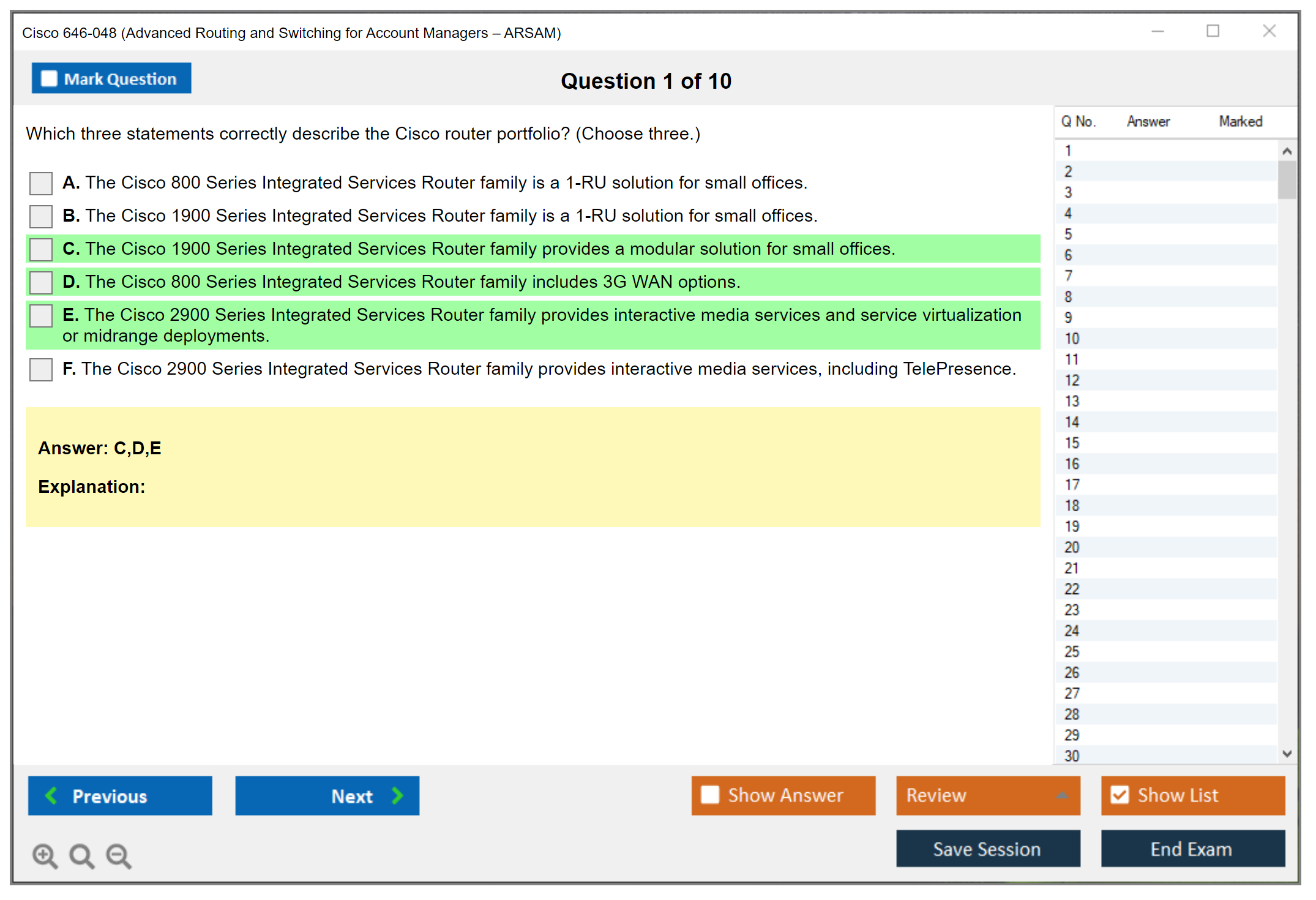Enable the Show Answer checkbox
1316x900 pixels.
710,795
